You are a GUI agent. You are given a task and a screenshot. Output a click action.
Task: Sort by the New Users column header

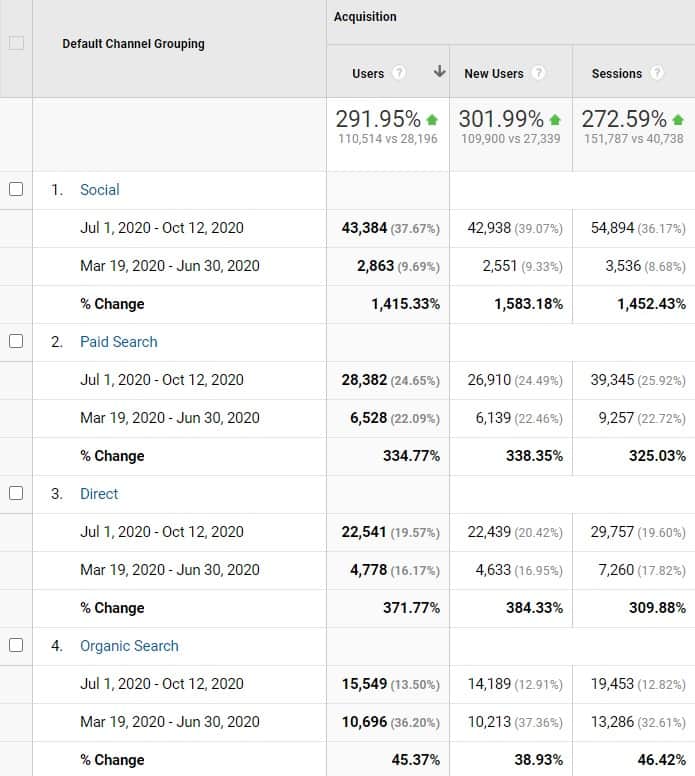tap(493, 73)
